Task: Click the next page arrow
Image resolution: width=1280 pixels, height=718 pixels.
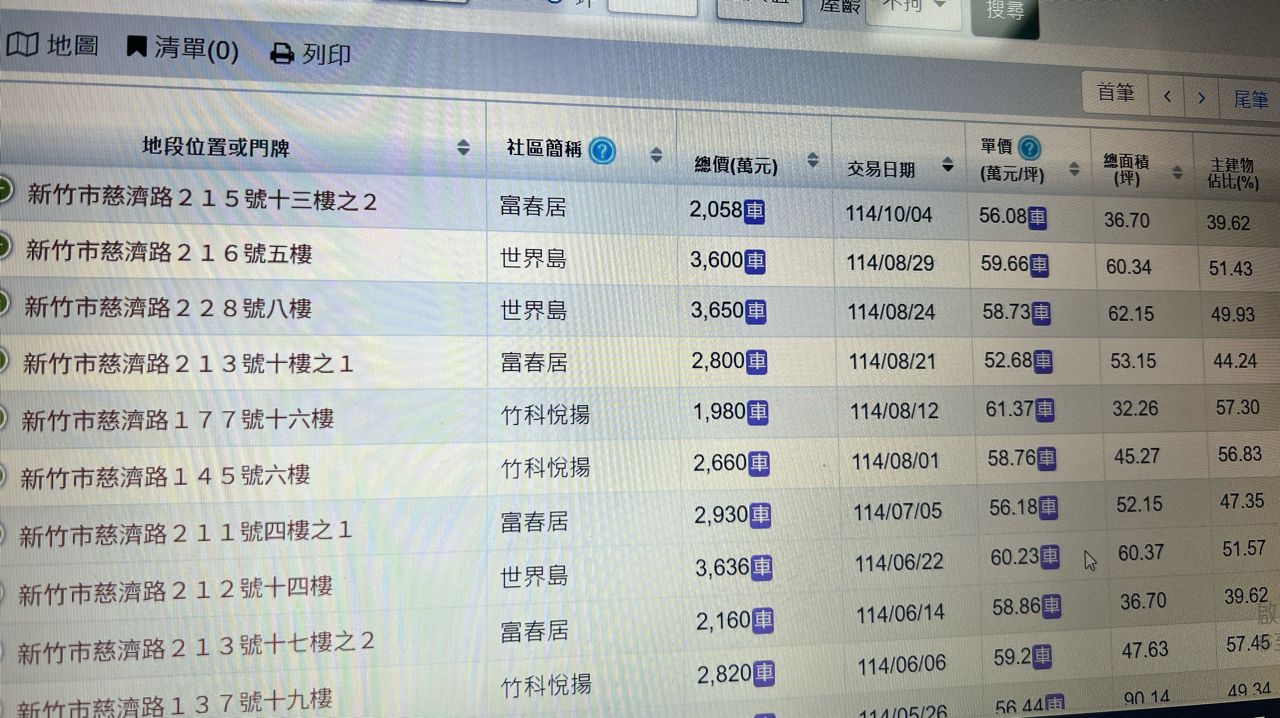Action: [x=1201, y=98]
